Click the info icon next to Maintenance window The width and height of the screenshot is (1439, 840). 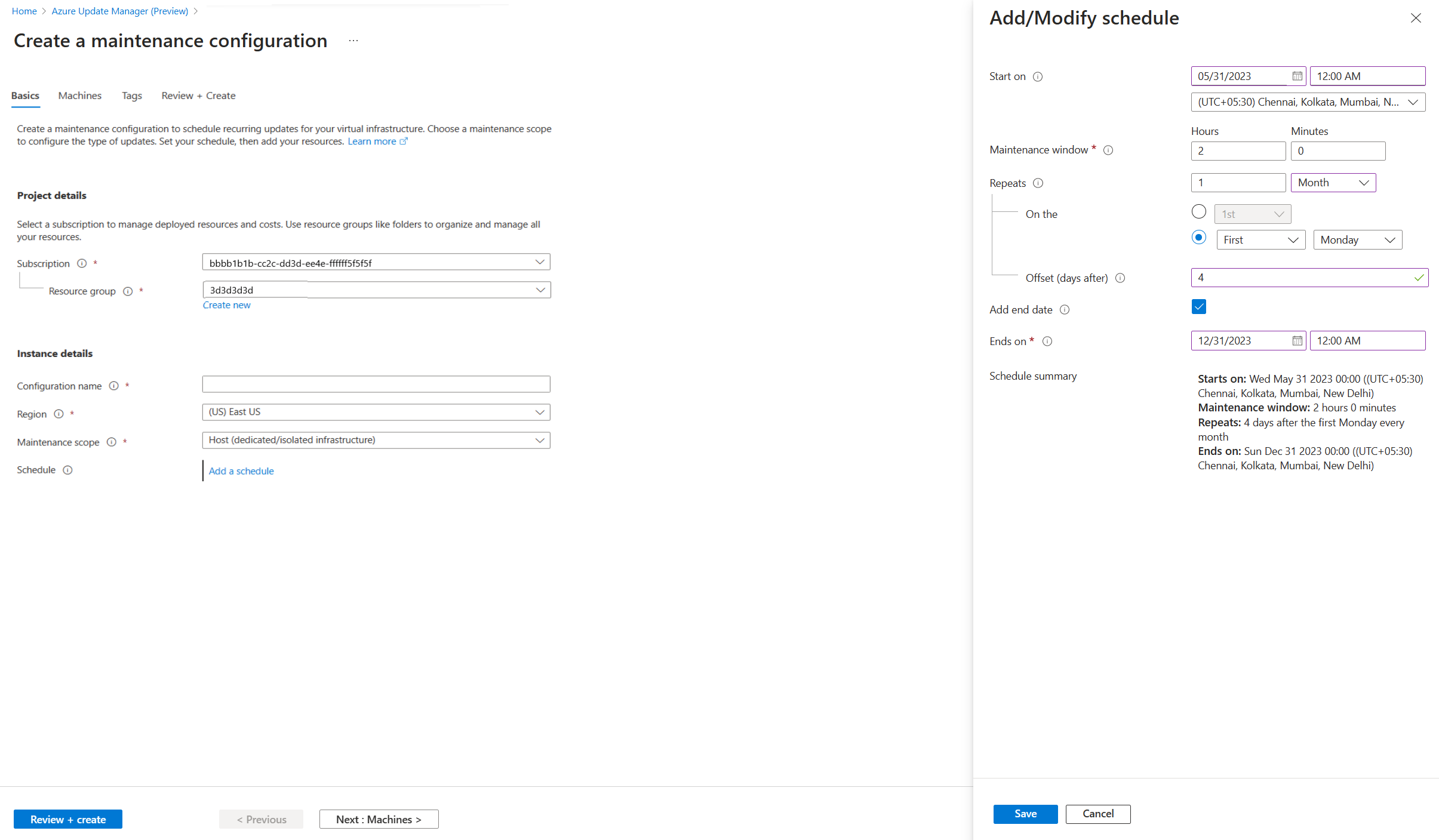point(1109,150)
